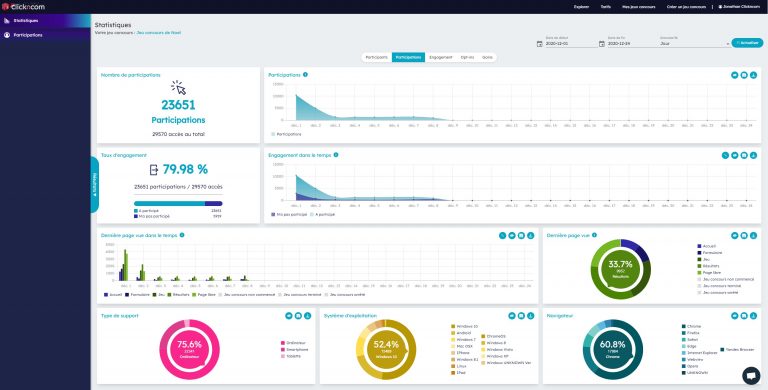Switch to the Opt-ins tab
The image size is (768, 390).
click(x=467, y=57)
